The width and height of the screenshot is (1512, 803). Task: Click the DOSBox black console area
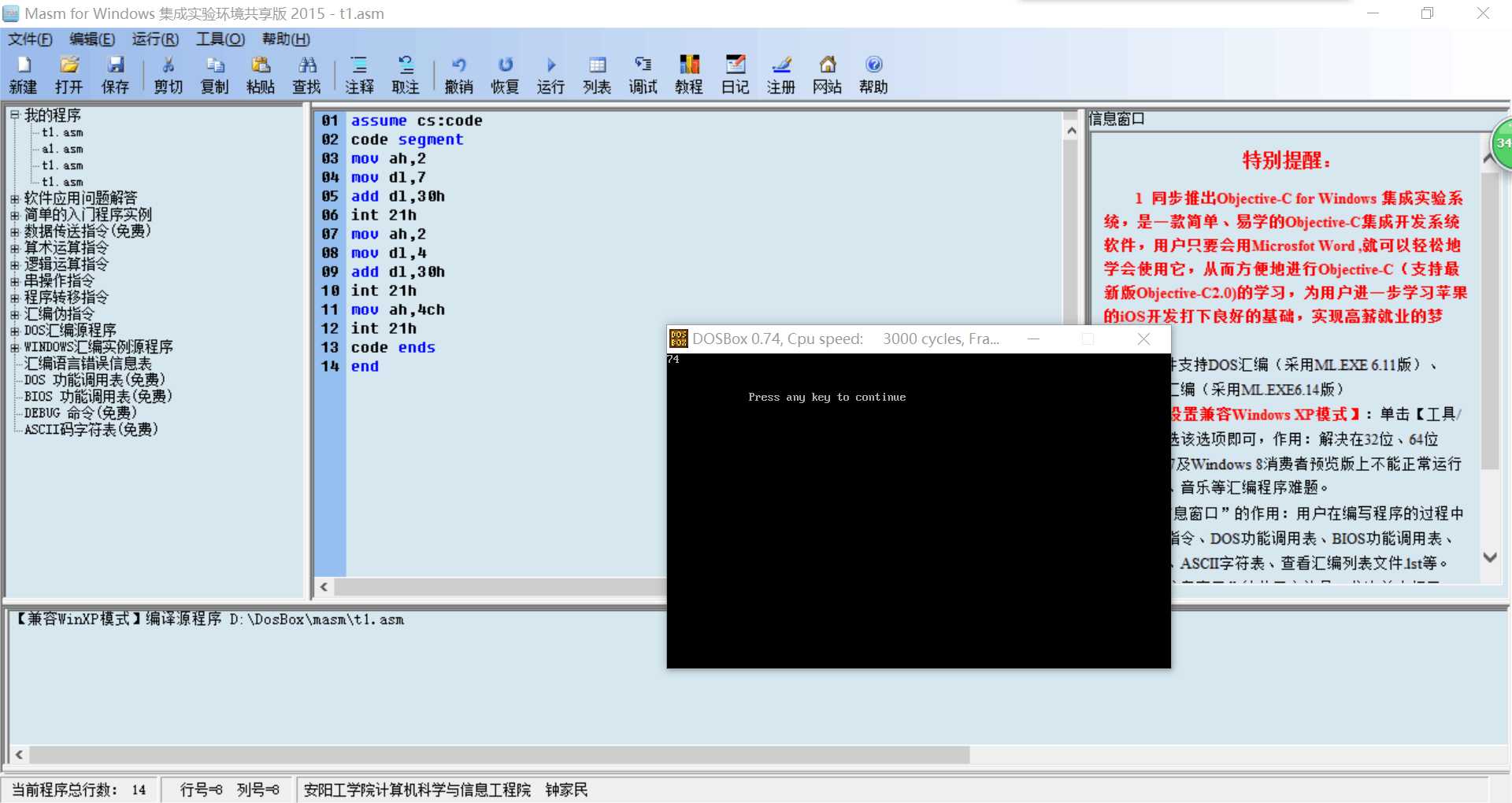pos(918,510)
